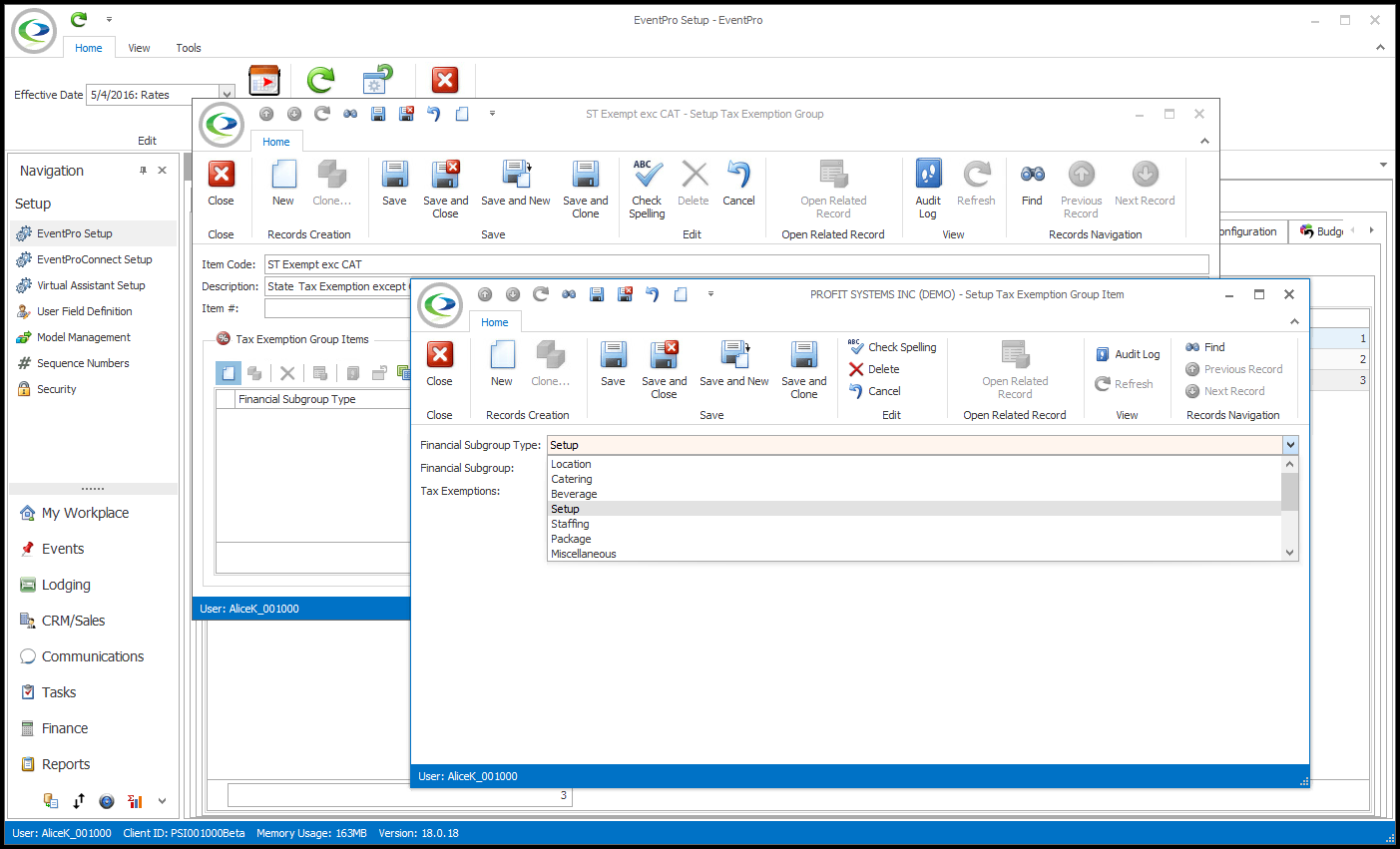
Task: Click undo icon in Group Item quick access bar
Action: 653,294
